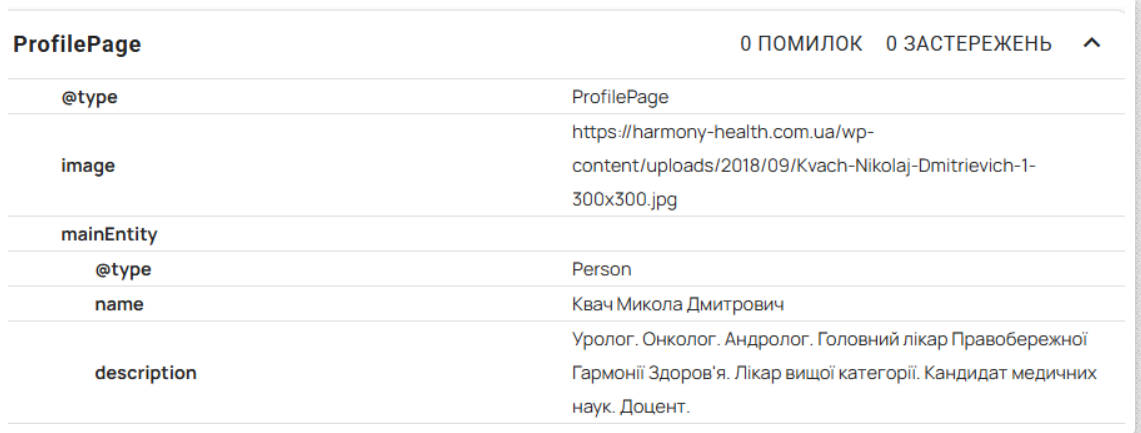Click the image property label
The image size is (1141, 433).
(88, 166)
